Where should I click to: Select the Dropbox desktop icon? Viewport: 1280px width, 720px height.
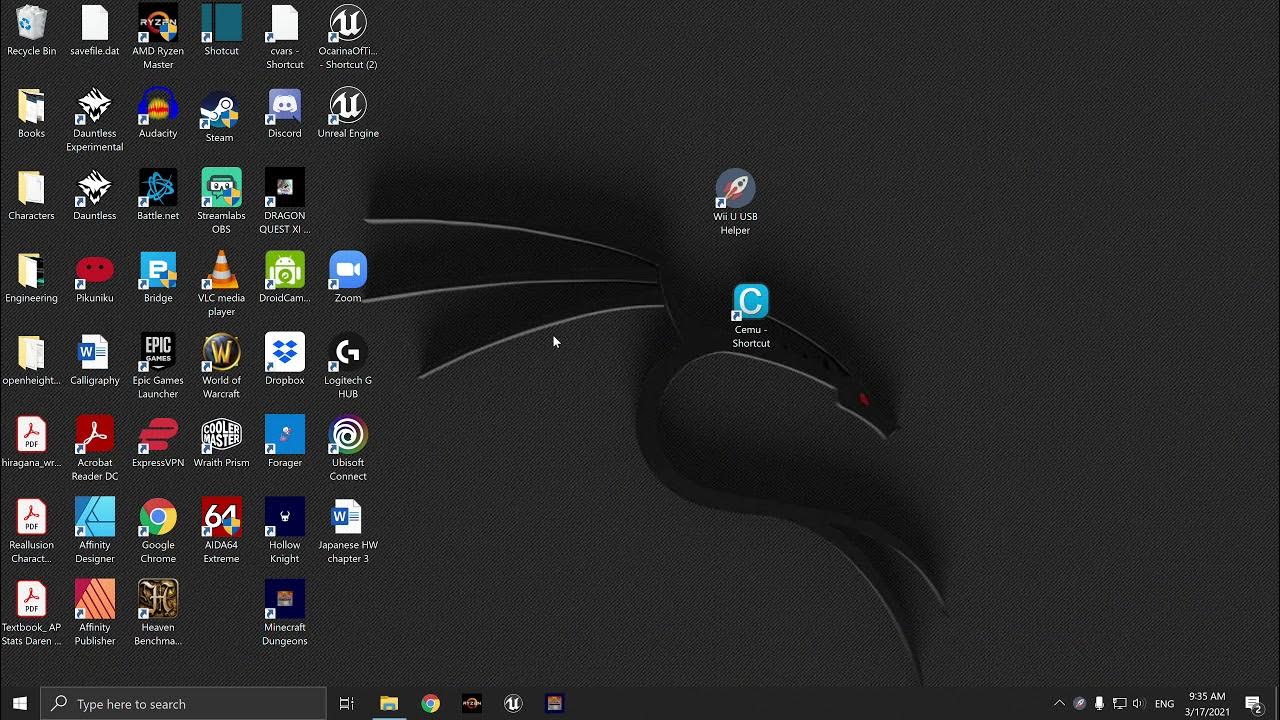285,360
